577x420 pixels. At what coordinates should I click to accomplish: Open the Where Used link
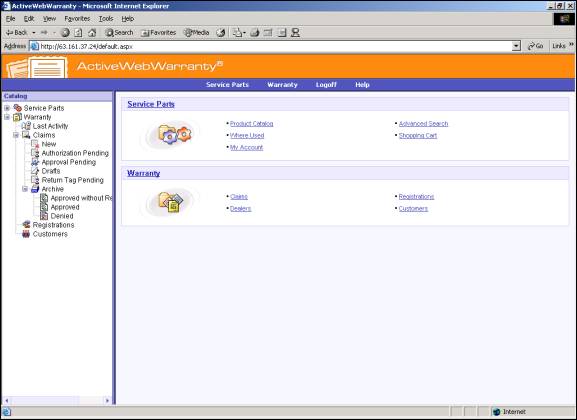247,135
